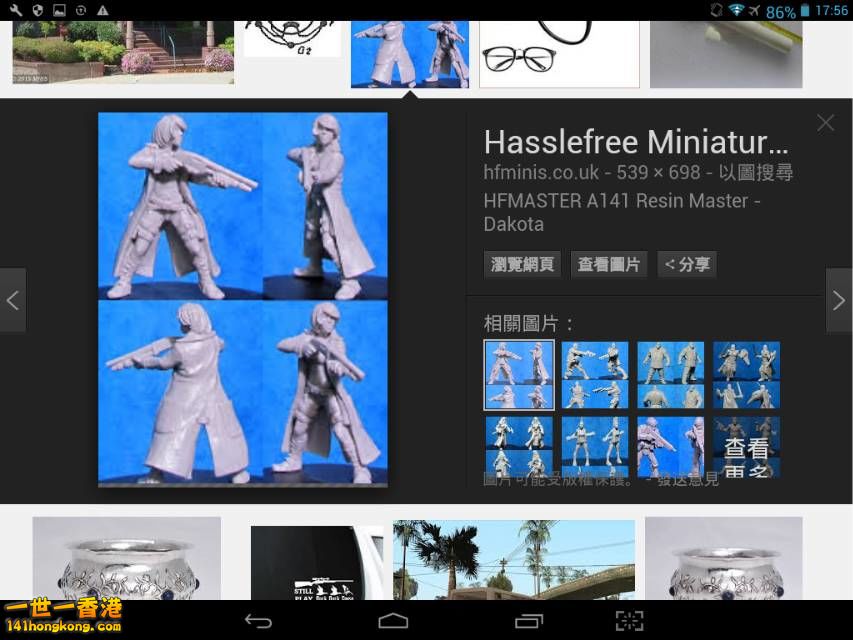The height and width of the screenshot is (640, 853).
Task: Select the first related thumbnail in bottom row
Action: coord(519,447)
